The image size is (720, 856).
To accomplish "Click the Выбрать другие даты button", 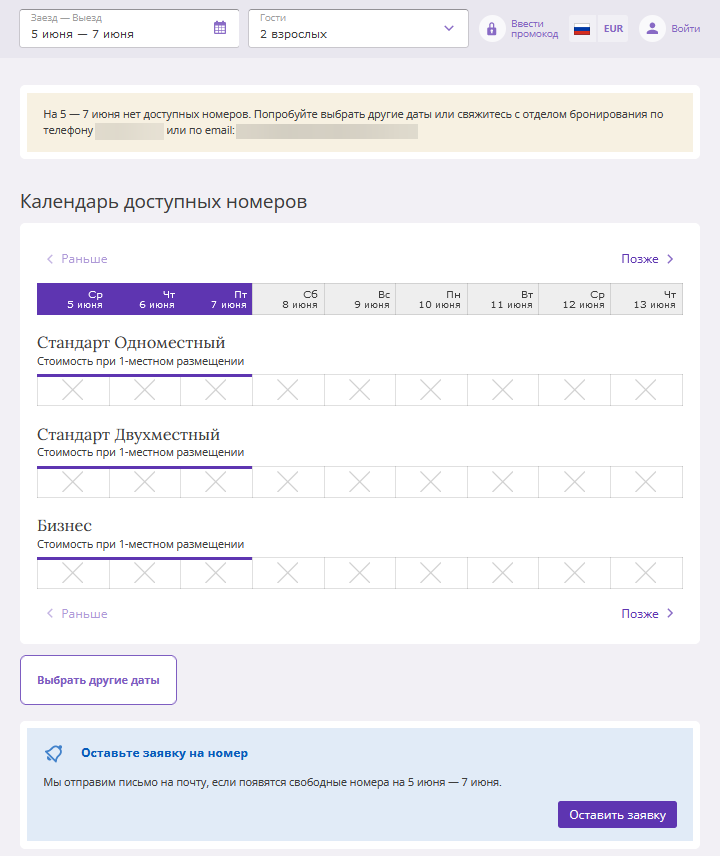I will click(x=98, y=680).
